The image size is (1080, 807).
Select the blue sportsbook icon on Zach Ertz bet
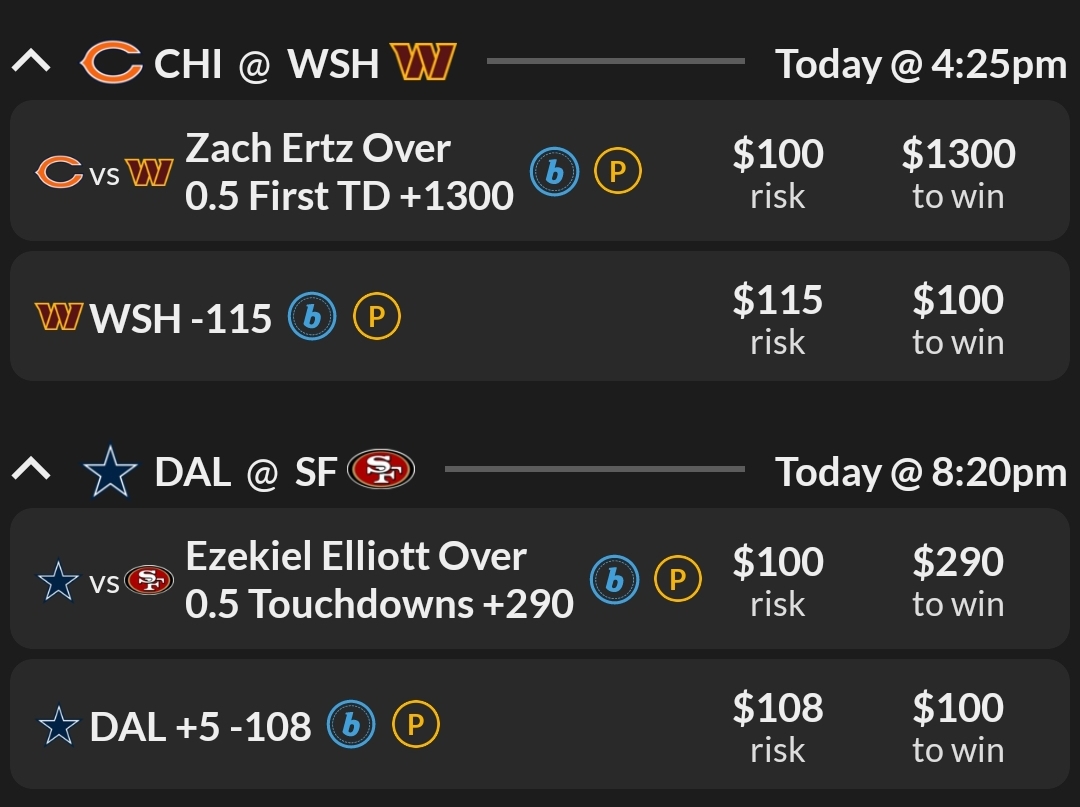click(x=554, y=171)
